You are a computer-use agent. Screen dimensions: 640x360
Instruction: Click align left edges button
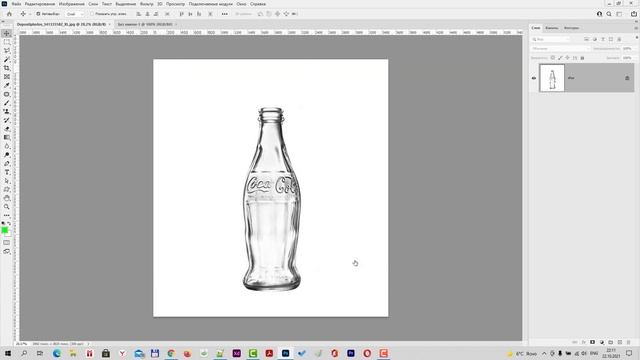coord(138,14)
